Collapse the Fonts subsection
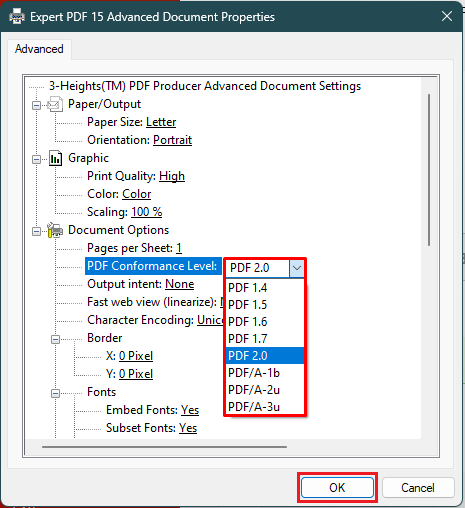Viewport: 465px width, 508px height. (x=55, y=393)
